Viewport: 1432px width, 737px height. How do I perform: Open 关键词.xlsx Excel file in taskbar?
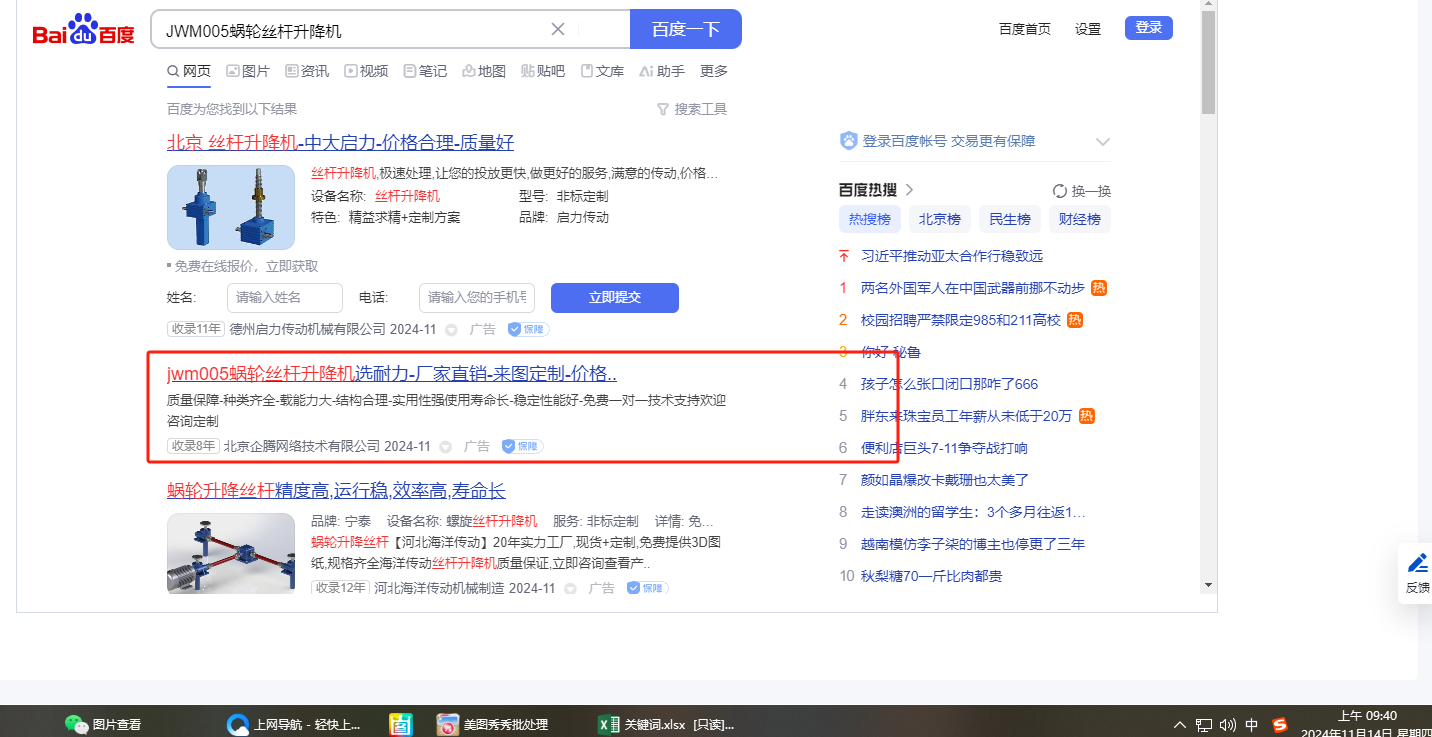(666, 724)
